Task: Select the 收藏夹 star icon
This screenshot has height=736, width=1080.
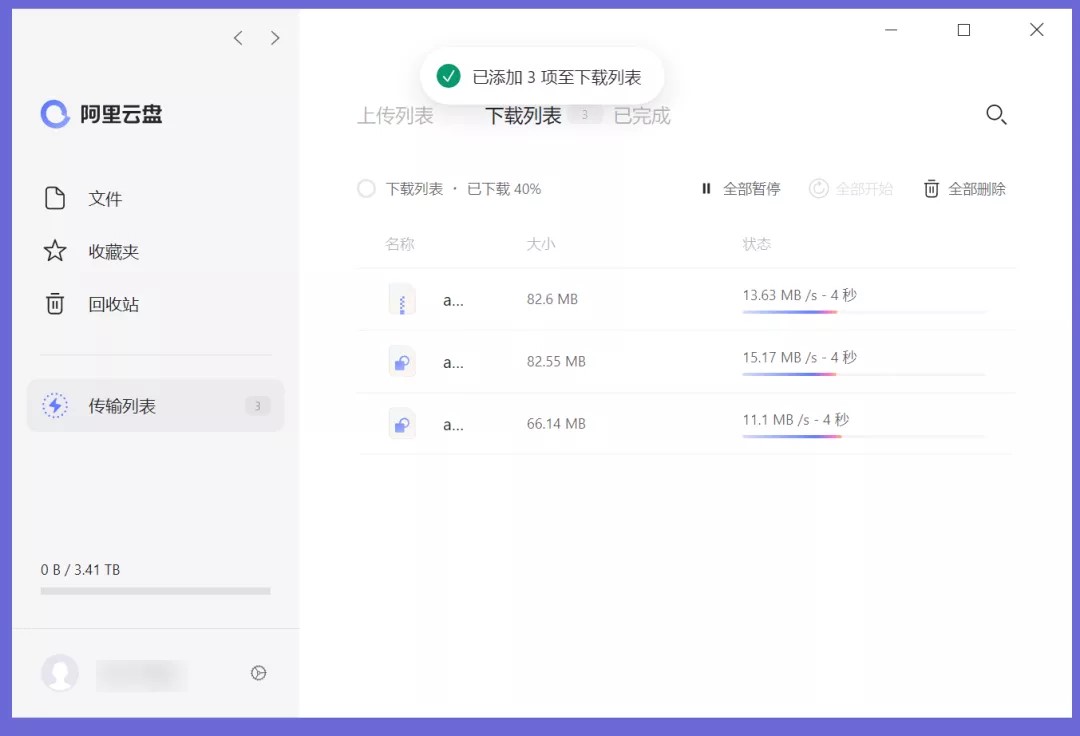Action: click(x=55, y=252)
